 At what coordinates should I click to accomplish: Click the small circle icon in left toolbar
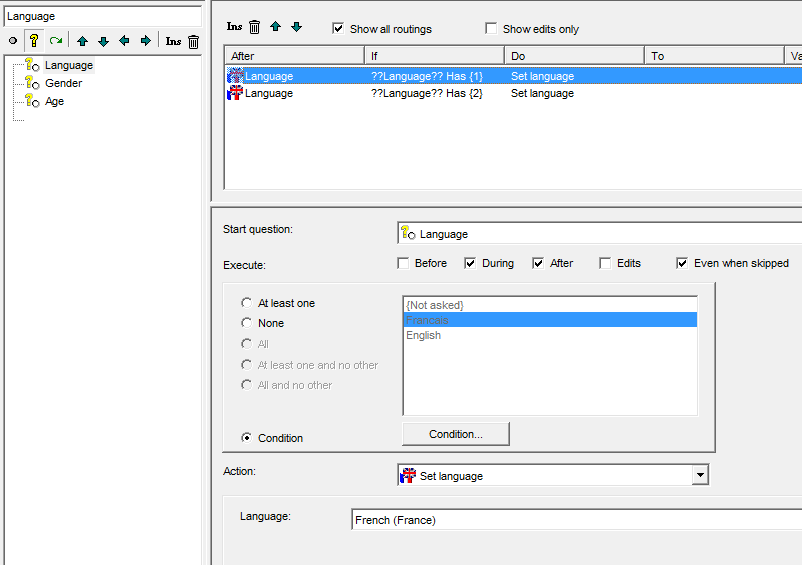pos(13,41)
